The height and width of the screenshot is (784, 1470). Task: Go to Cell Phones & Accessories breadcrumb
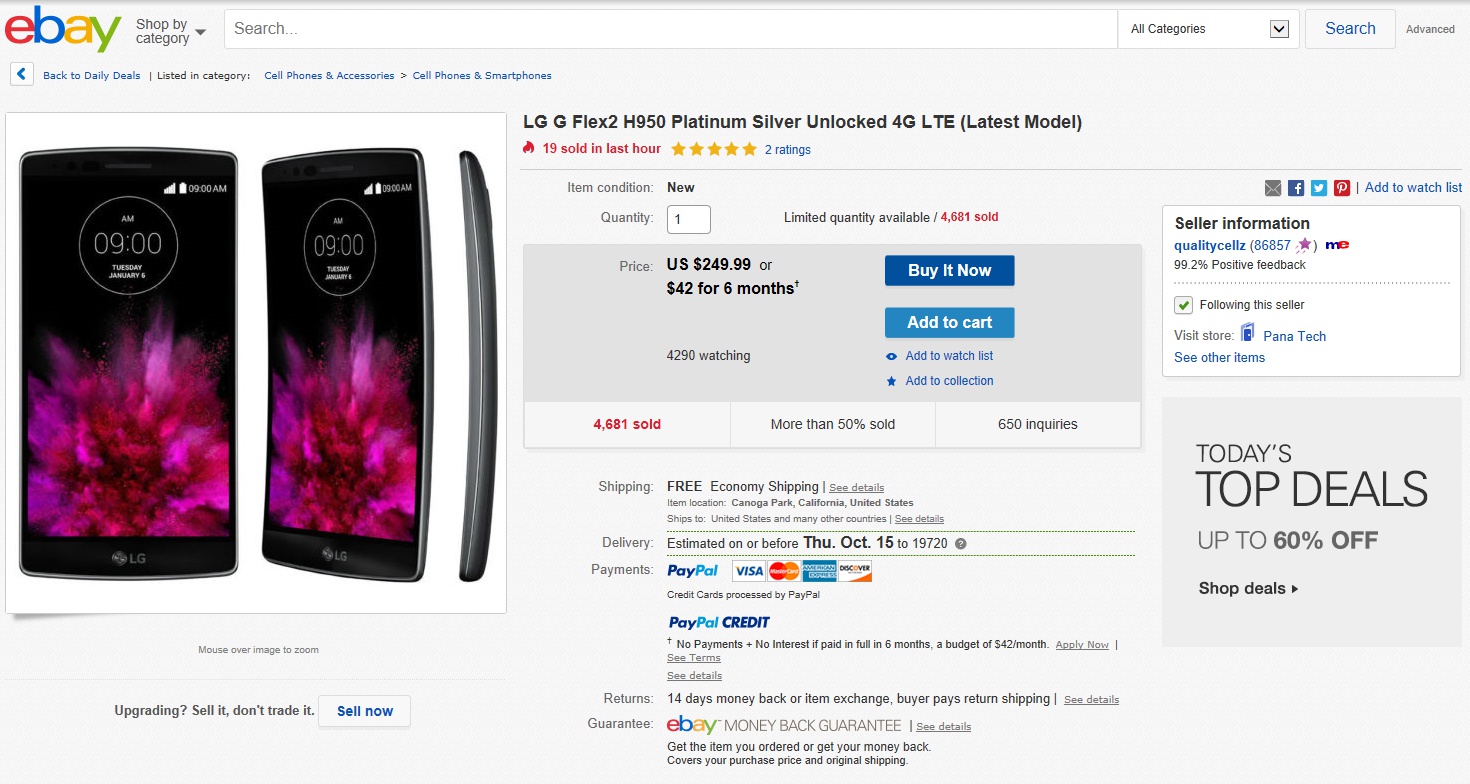pos(329,76)
